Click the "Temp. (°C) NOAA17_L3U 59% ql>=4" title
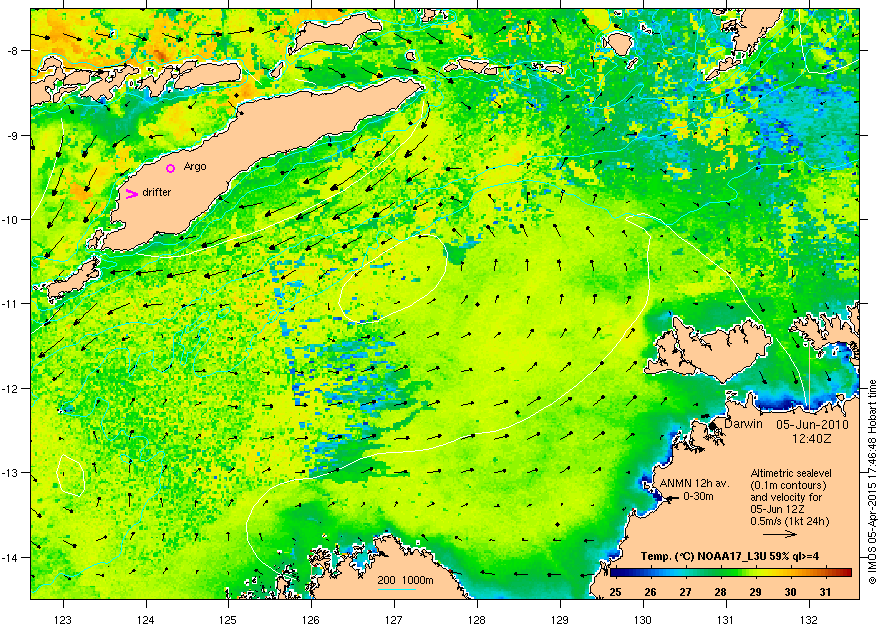The height and width of the screenshot is (630, 880). pyautogui.click(x=730, y=557)
